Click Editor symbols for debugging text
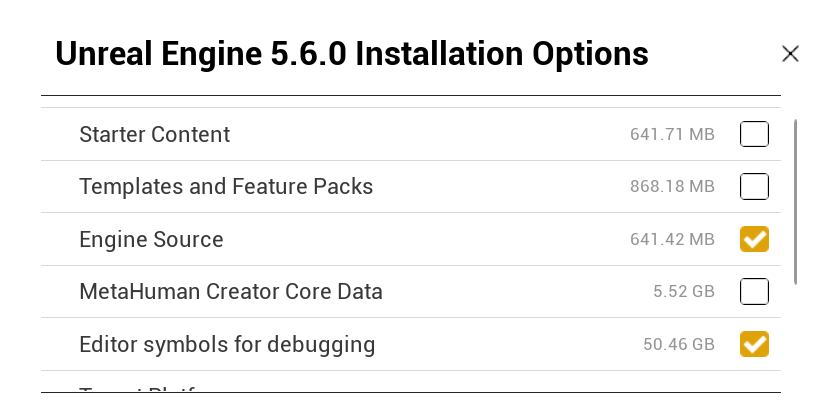Viewport: 832px width, 412px height. coord(227,345)
